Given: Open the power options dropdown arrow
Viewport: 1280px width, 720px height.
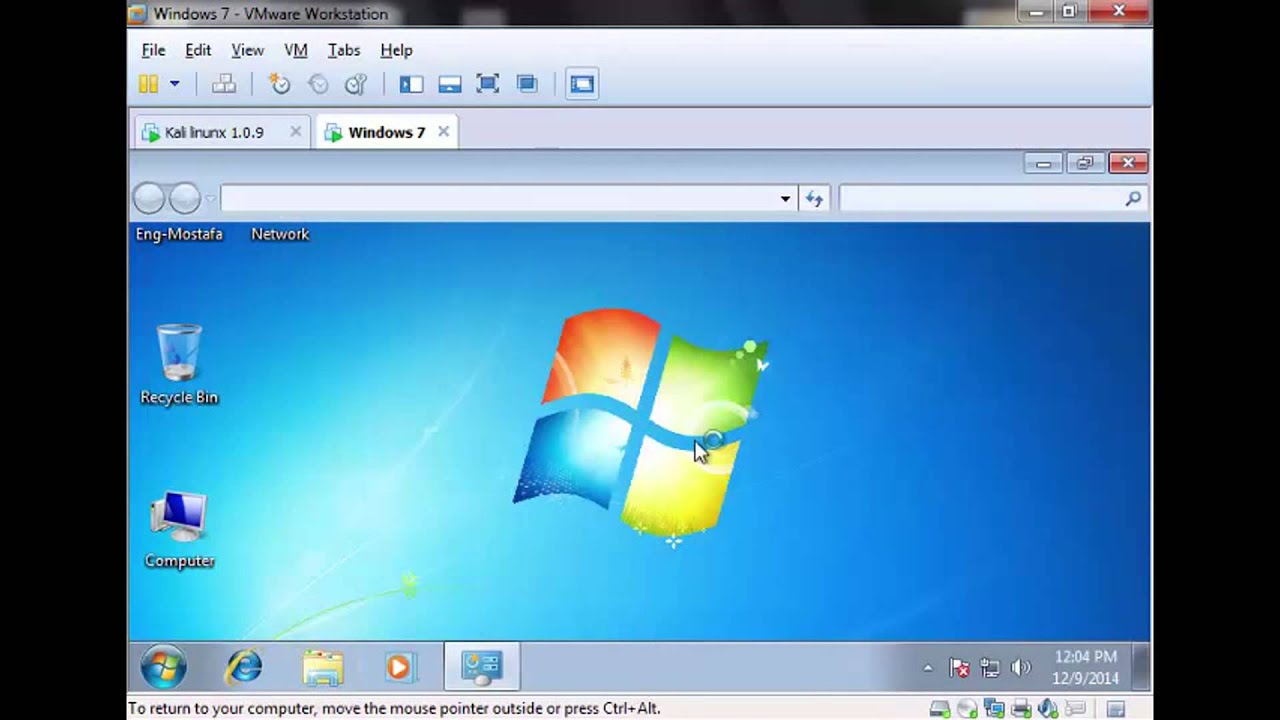Looking at the screenshot, I should [174, 84].
